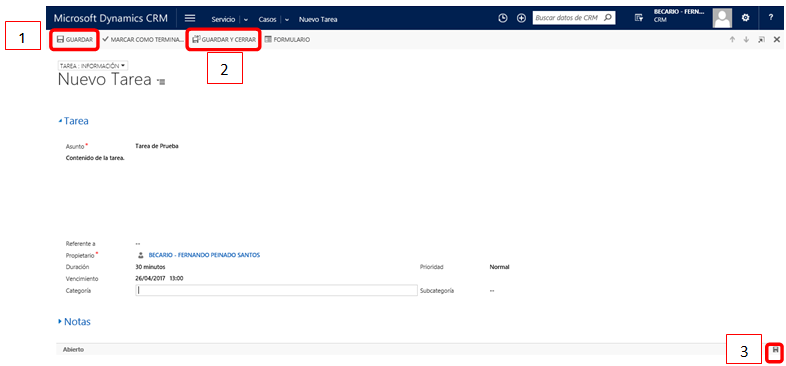Click GUARDAR Y CERRAR
Viewport: 786px width, 366px height.
[224, 40]
